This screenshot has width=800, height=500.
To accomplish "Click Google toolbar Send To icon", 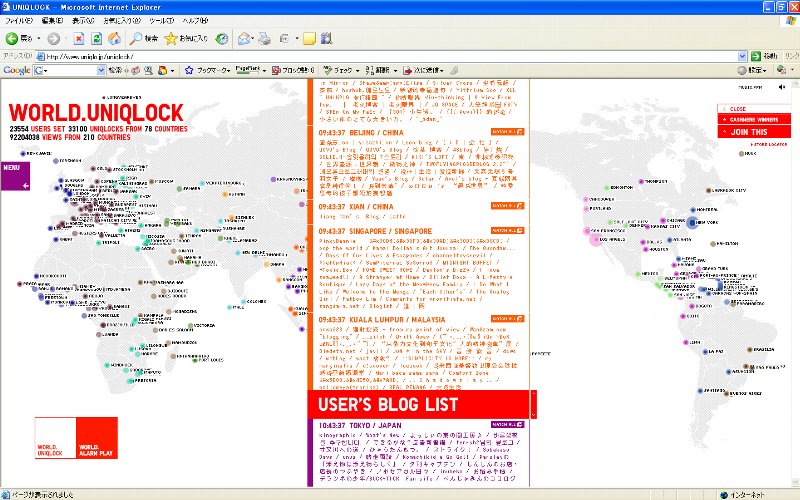I will pyautogui.click(x=407, y=70).
